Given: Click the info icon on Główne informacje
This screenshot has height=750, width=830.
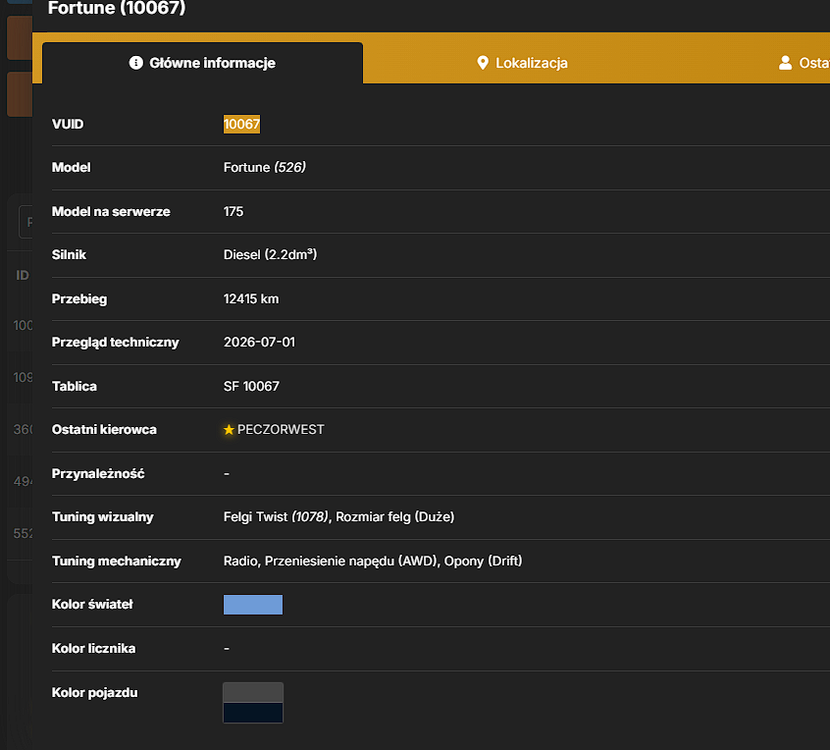Looking at the screenshot, I should [136, 63].
